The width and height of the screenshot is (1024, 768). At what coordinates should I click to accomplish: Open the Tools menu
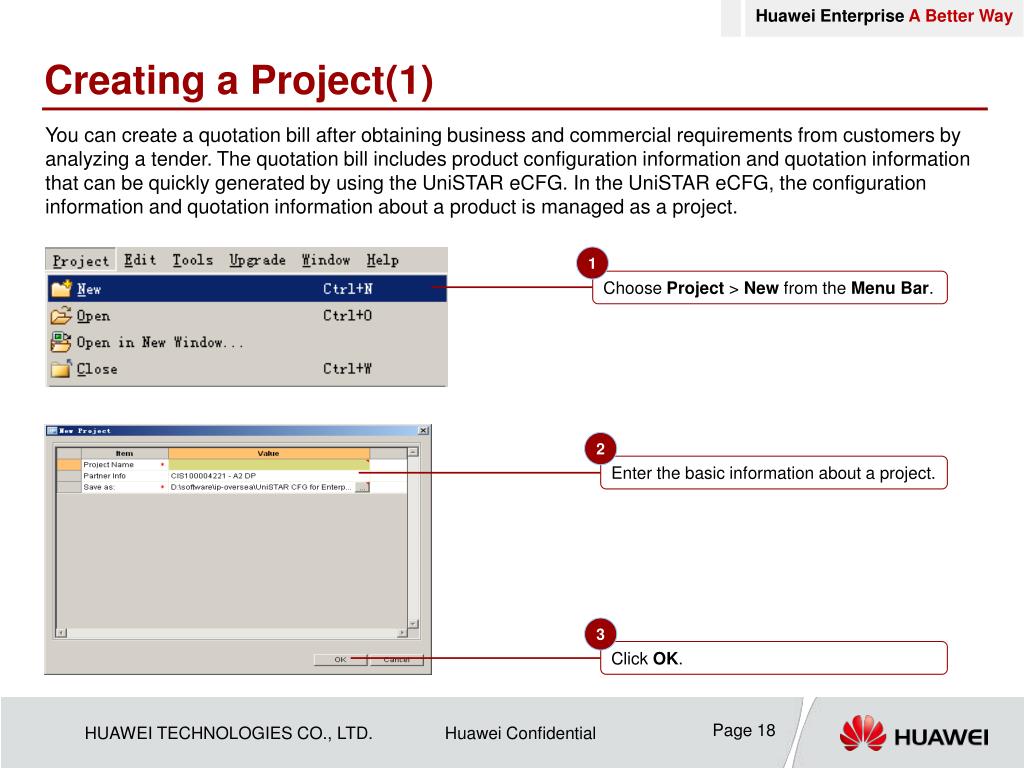(193, 260)
